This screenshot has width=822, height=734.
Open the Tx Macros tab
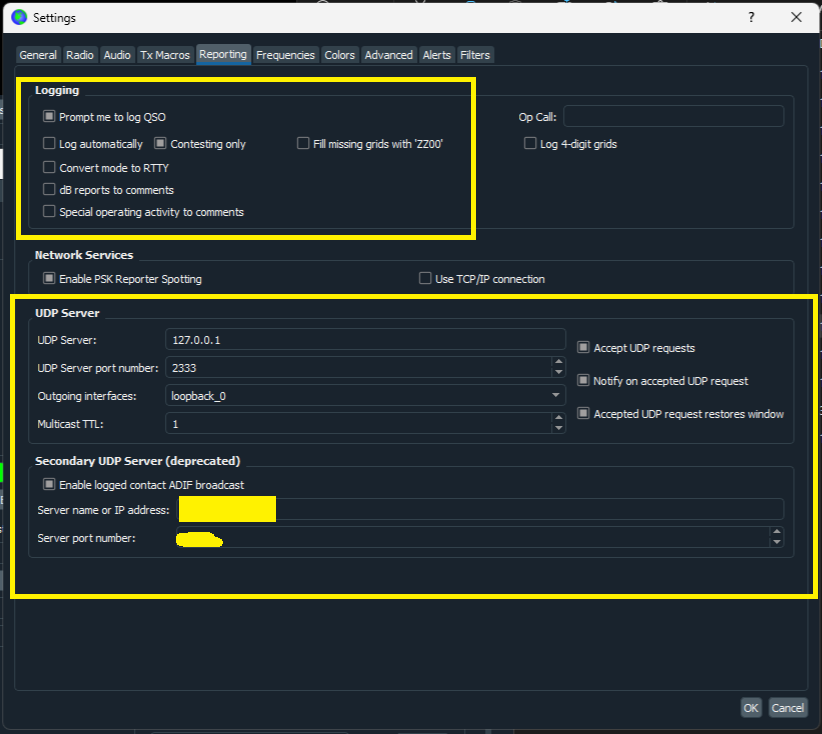tap(165, 55)
